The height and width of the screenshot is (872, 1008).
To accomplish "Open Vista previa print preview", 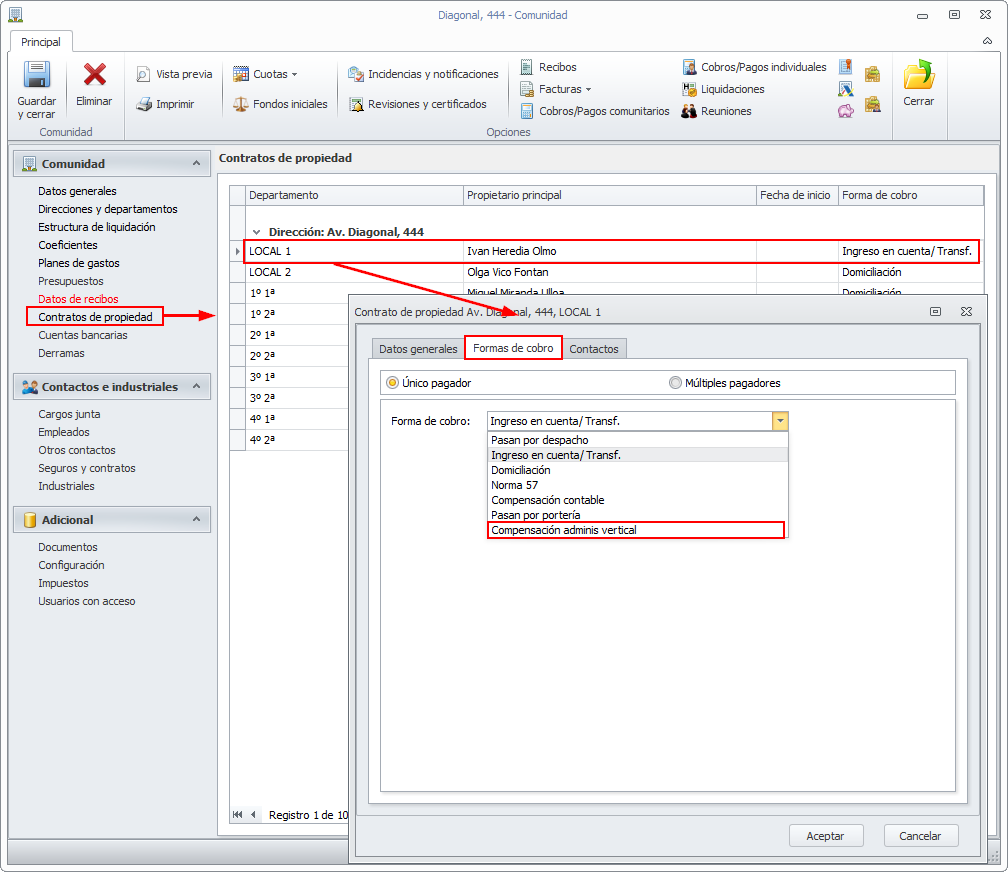I will [174, 74].
